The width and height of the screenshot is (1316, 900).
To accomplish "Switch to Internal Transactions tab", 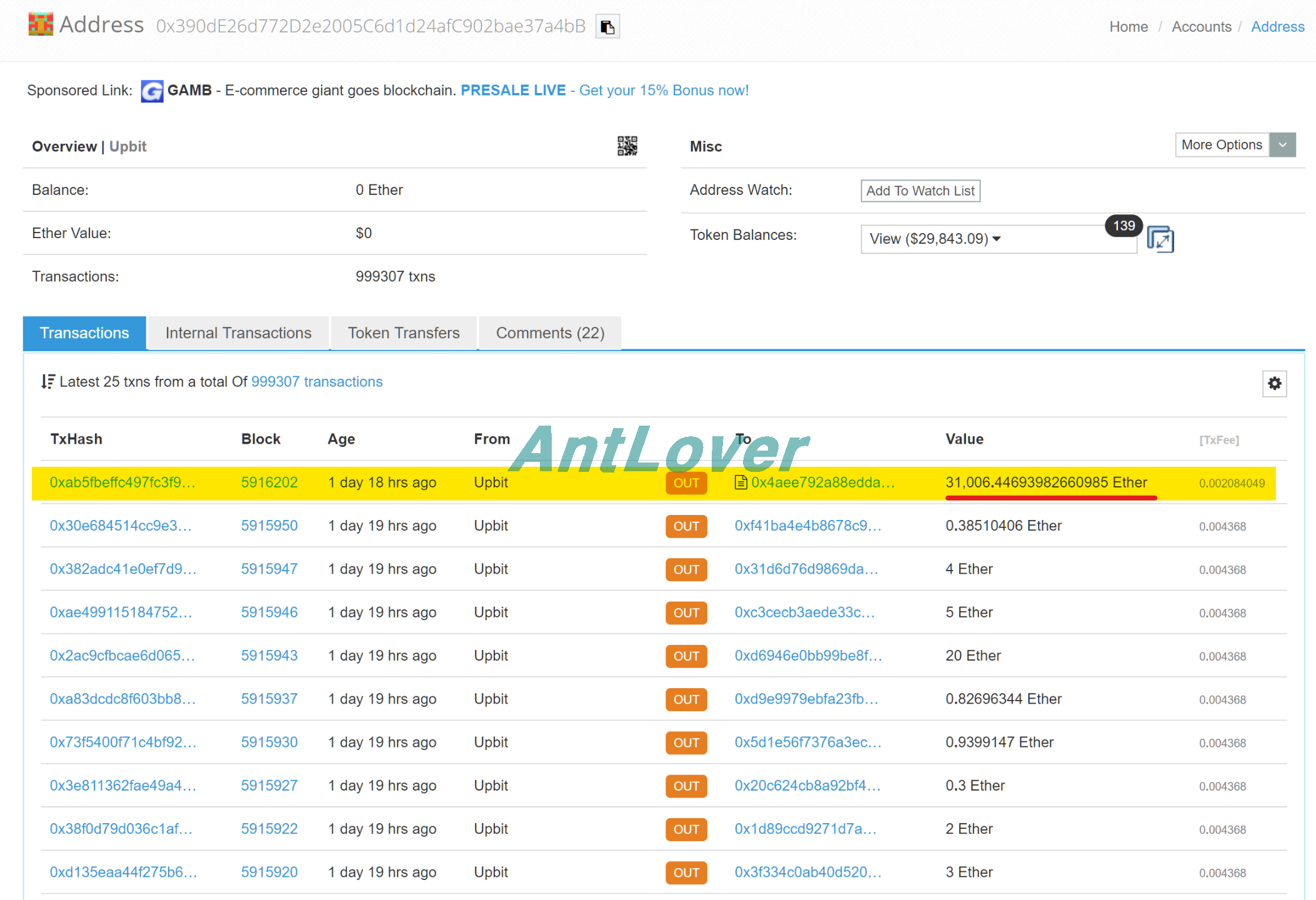I will pyautogui.click(x=238, y=333).
